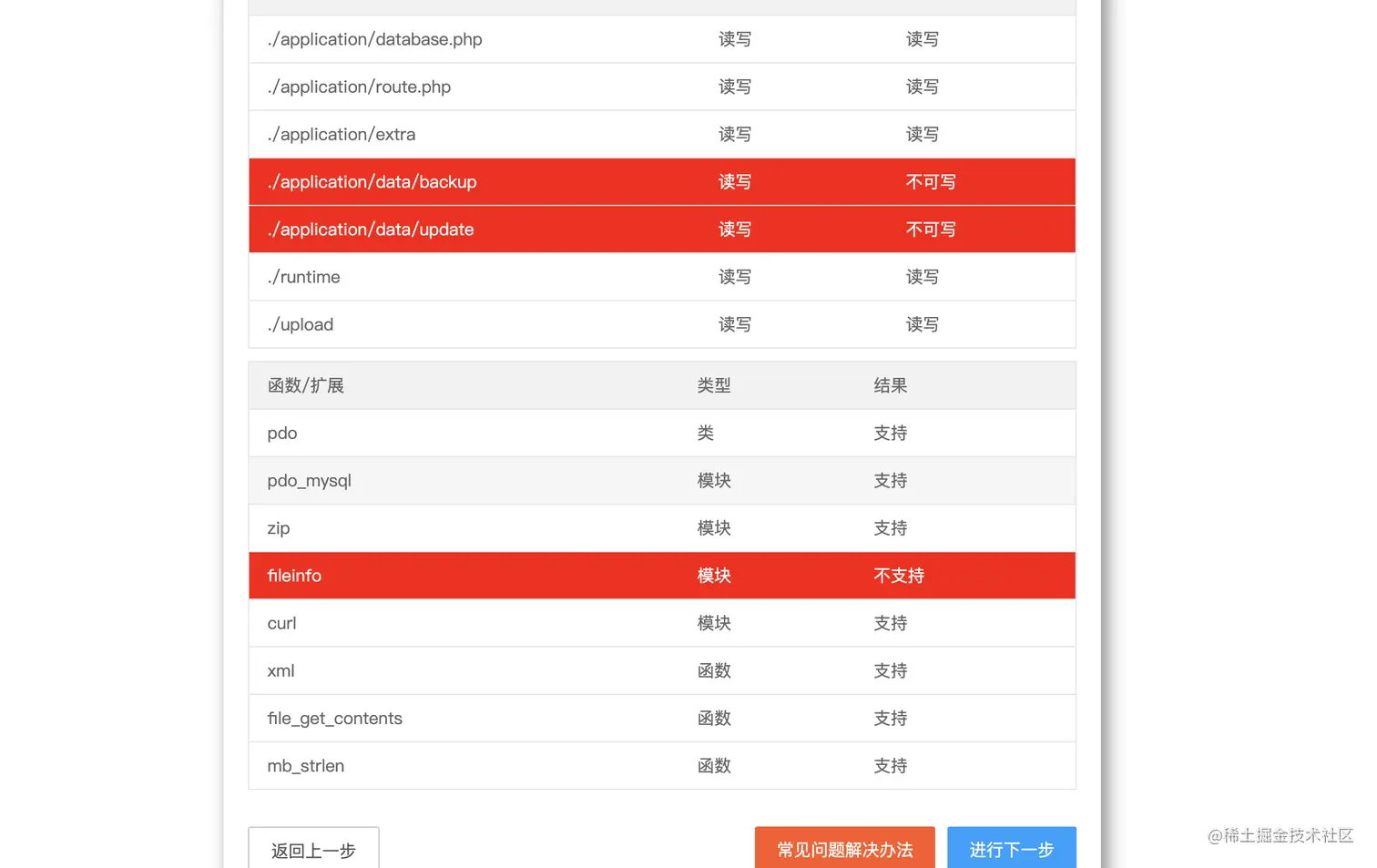Screen dimensions: 1377x868
Task: Click 不可写 status in update row
Action: 931,230
